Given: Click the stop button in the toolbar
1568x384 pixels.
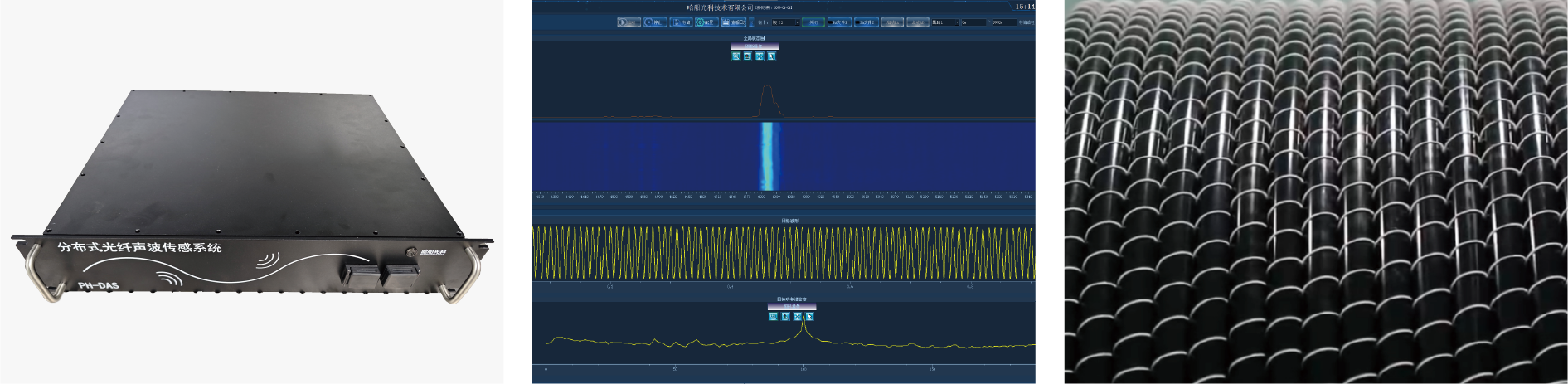Looking at the screenshot, I should (655, 22).
